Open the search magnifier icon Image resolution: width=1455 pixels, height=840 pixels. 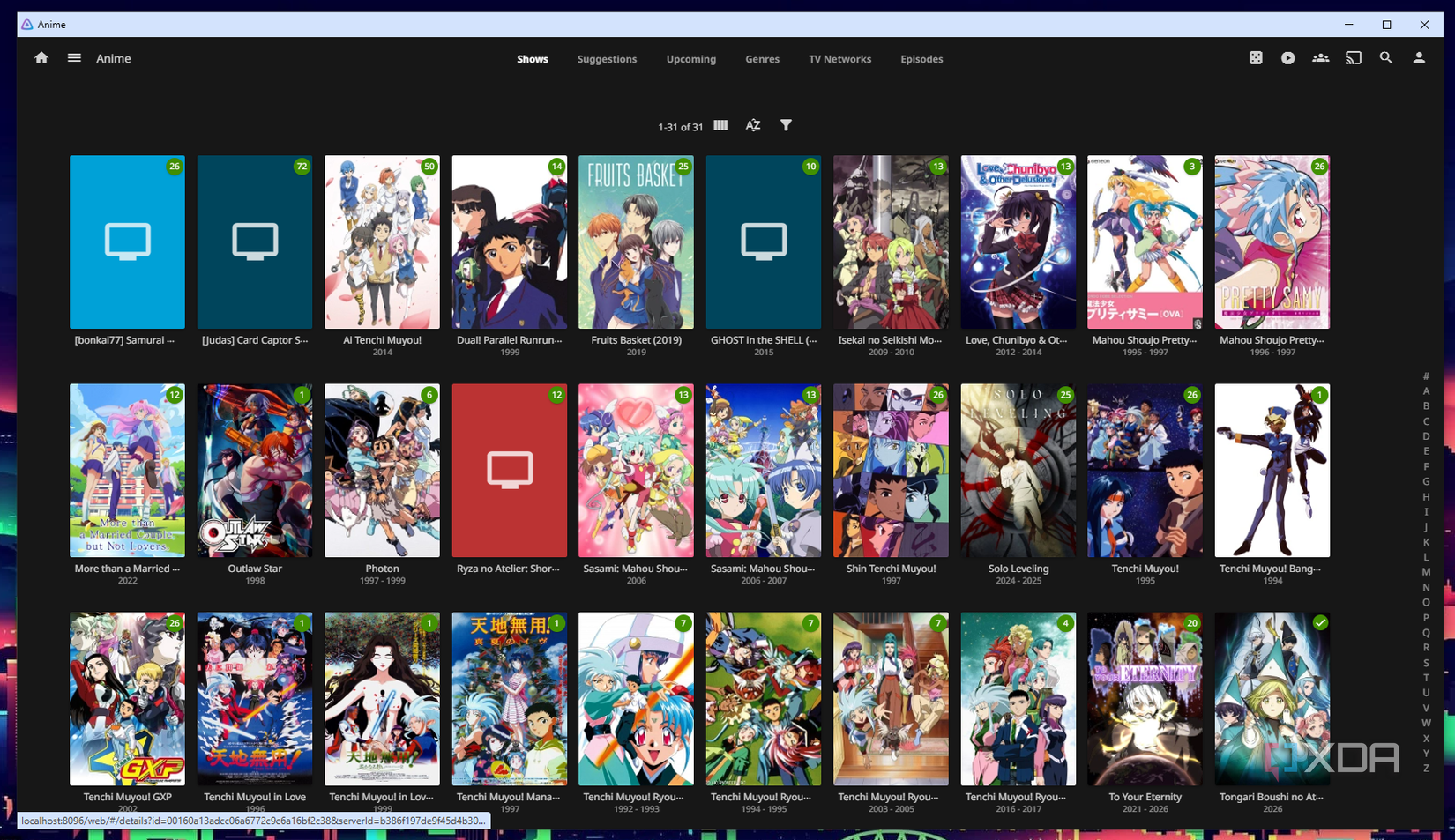point(1386,58)
